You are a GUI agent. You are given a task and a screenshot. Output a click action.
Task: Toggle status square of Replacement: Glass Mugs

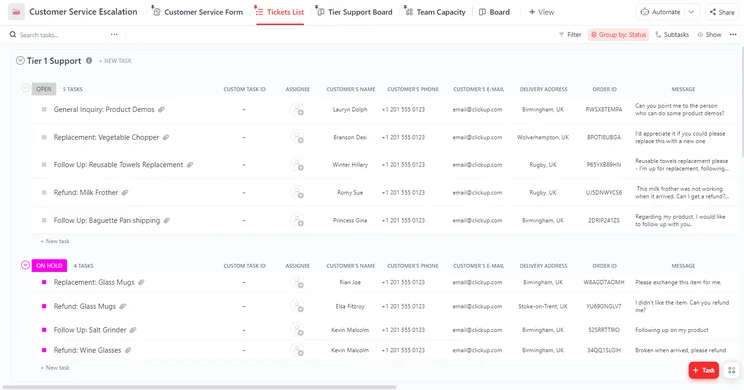pyautogui.click(x=44, y=282)
